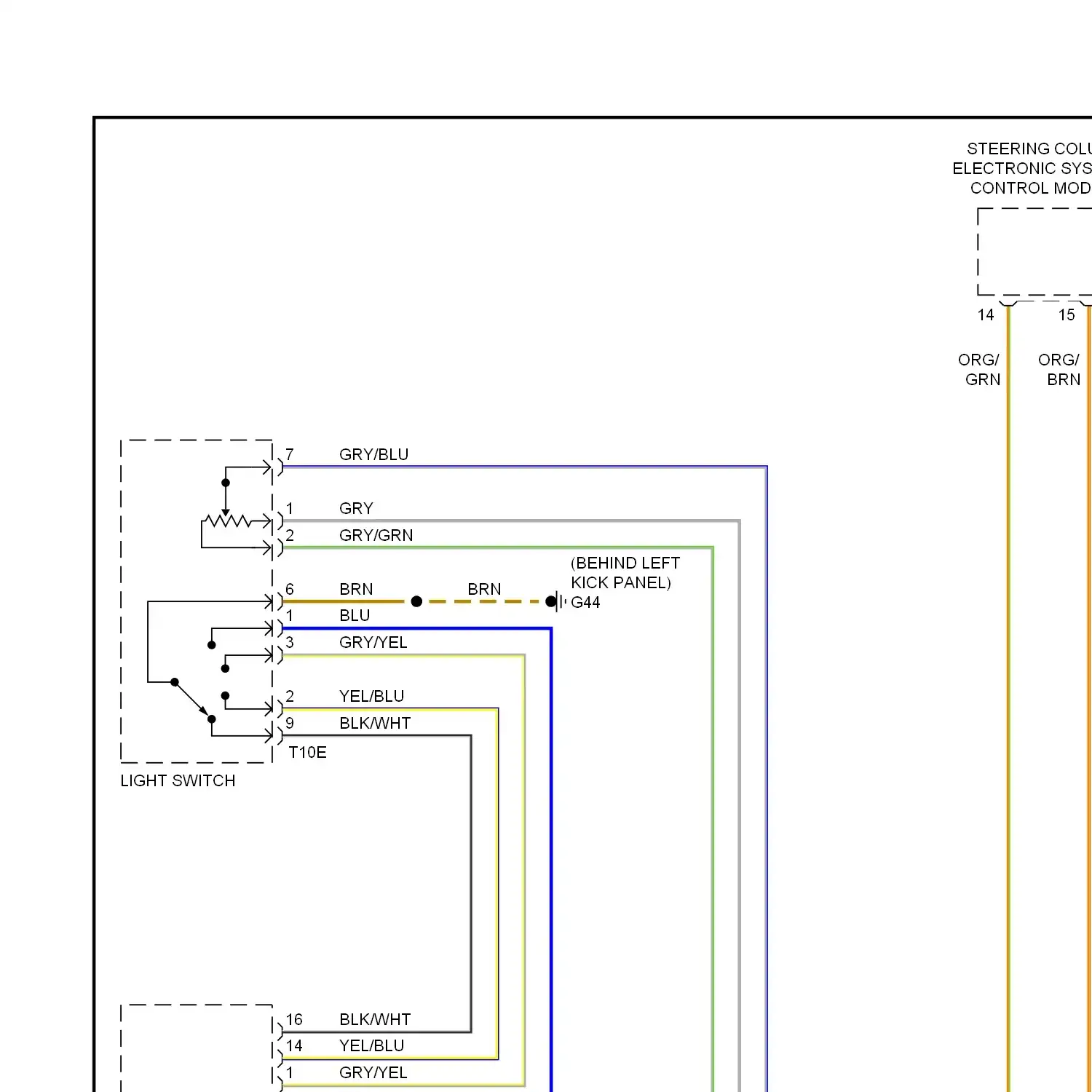Click YEL/BLU label at light switch pin 2

(371, 696)
